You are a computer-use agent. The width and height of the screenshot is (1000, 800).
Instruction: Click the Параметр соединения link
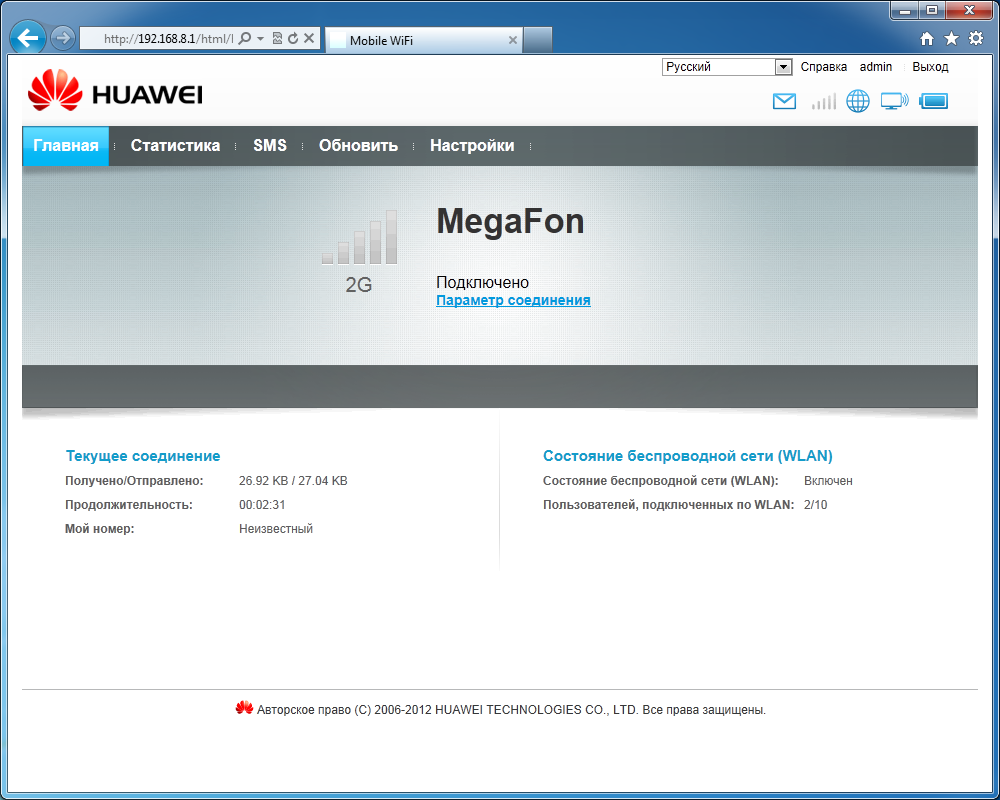point(513,300)
